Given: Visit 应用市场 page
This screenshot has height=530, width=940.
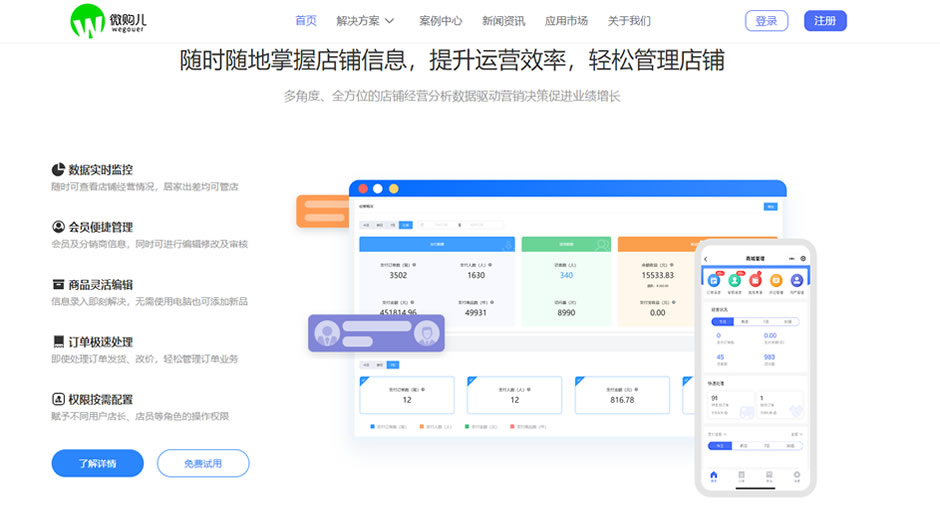Looking at the screenshot, I should [x=566, y=21].
